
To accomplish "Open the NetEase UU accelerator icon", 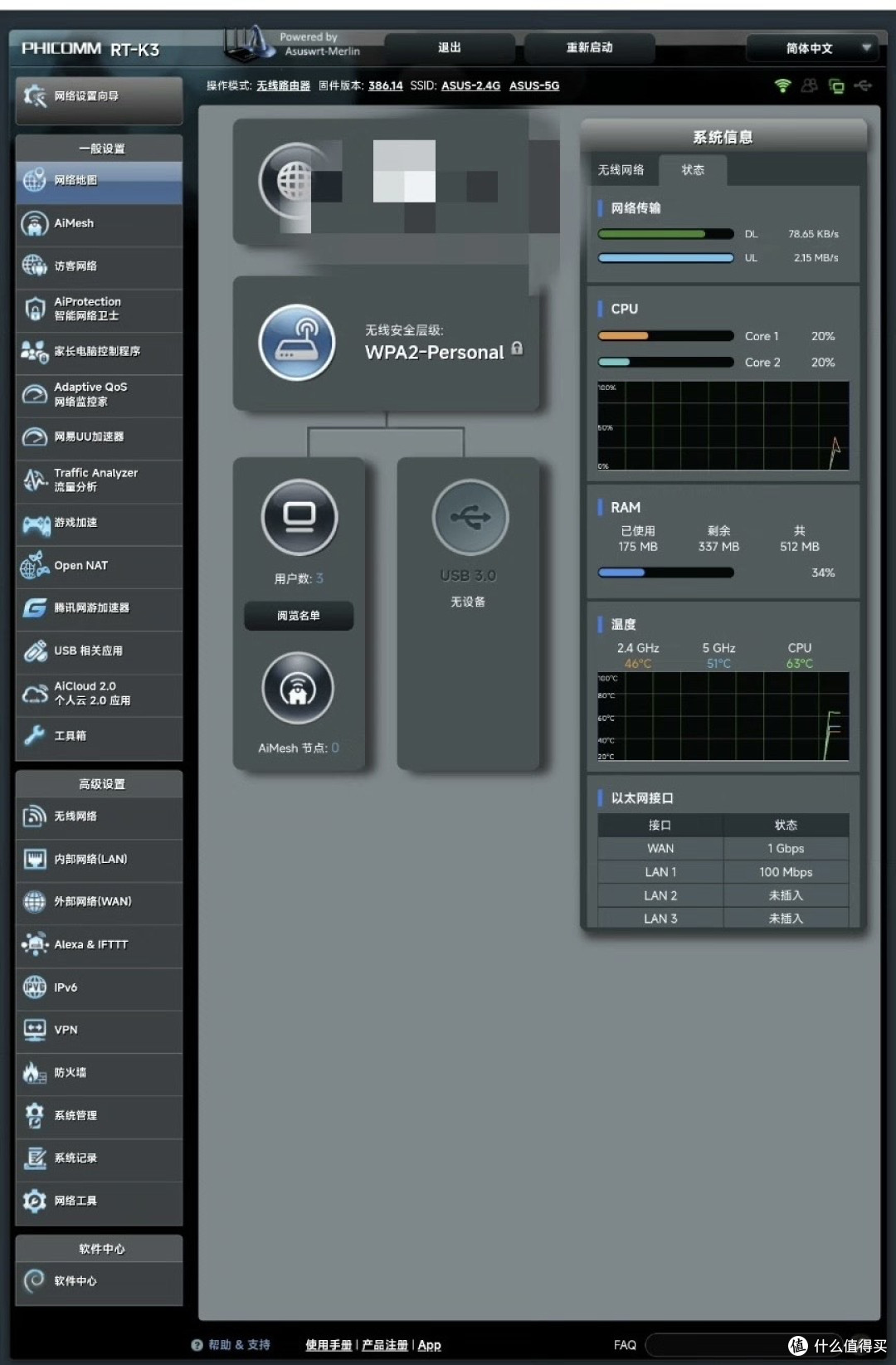I will tap(34, 436).
